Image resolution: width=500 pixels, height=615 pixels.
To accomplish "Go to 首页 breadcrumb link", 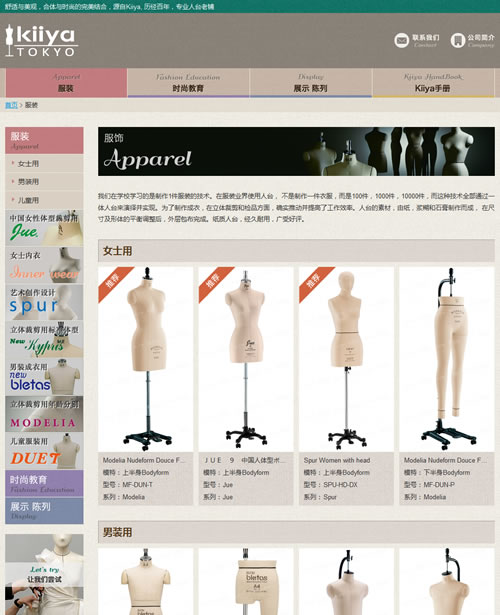I will coord(11,105).
